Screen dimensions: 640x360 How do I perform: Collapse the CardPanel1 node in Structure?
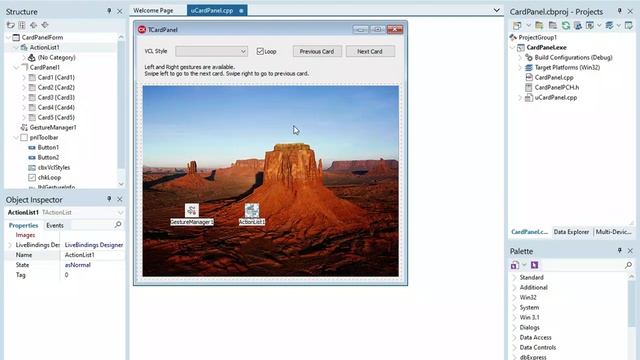[x=16, y=67]
